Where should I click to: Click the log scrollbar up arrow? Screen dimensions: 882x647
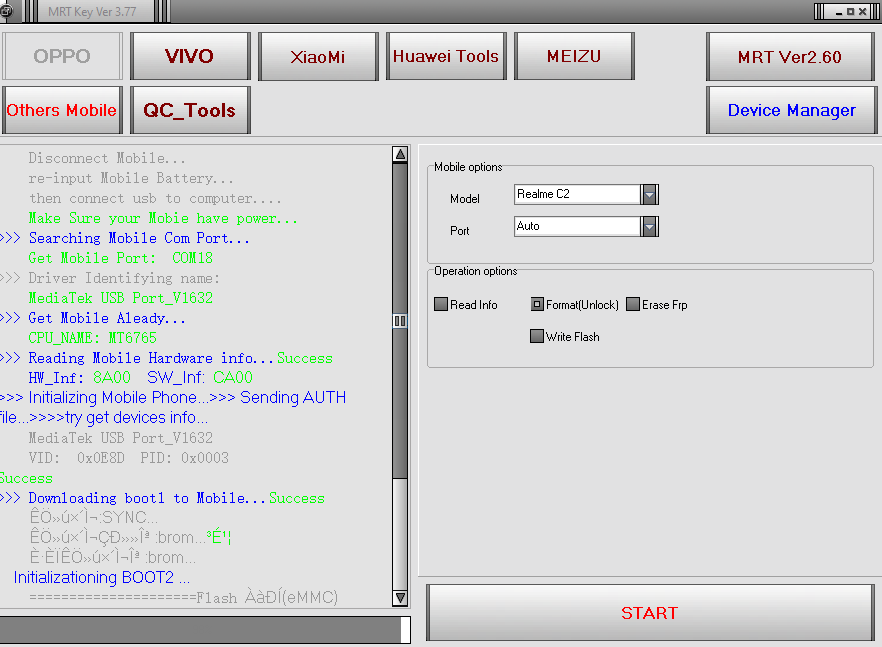[x=400, y=154]
